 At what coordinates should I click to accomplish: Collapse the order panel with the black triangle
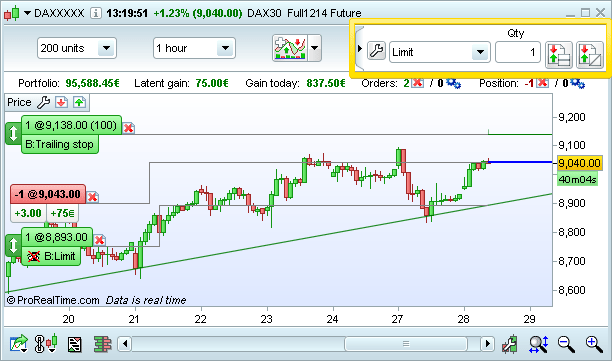[x=360, y=49]
